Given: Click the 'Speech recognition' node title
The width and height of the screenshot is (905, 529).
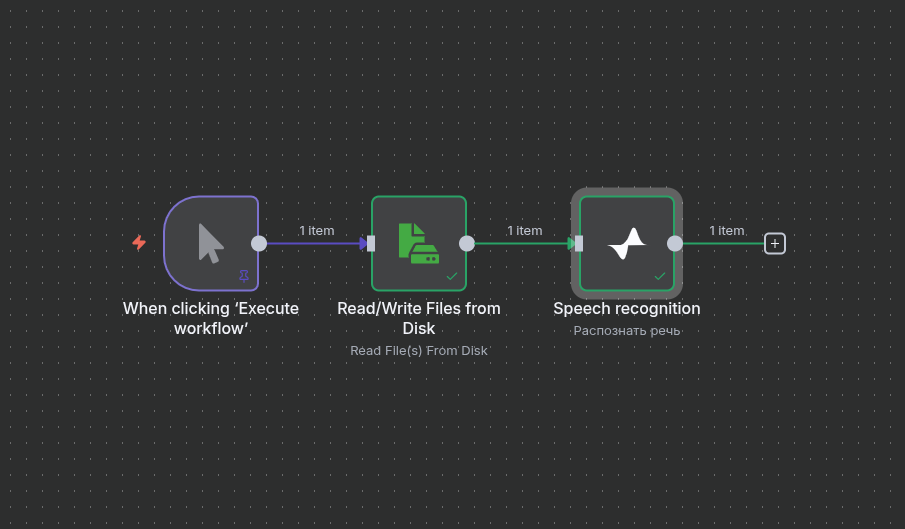Looking at the screenshot, I should tap(627, 309).
